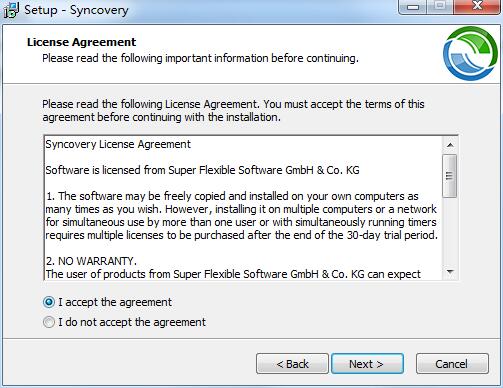Screen dimensions: 503x388
Task: Click license scrollbar up arrow
Action: coord(450,145)
